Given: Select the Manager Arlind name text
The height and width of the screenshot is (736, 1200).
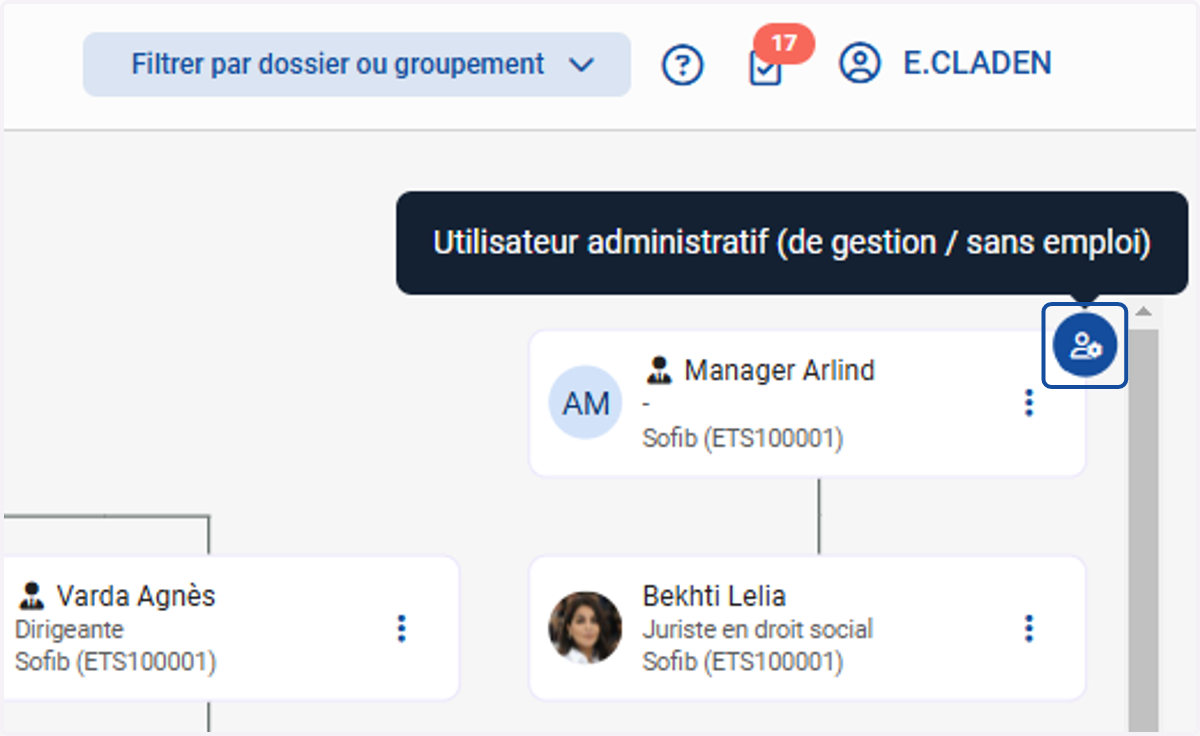Looking at the screenshot, I should coord(779,370).
